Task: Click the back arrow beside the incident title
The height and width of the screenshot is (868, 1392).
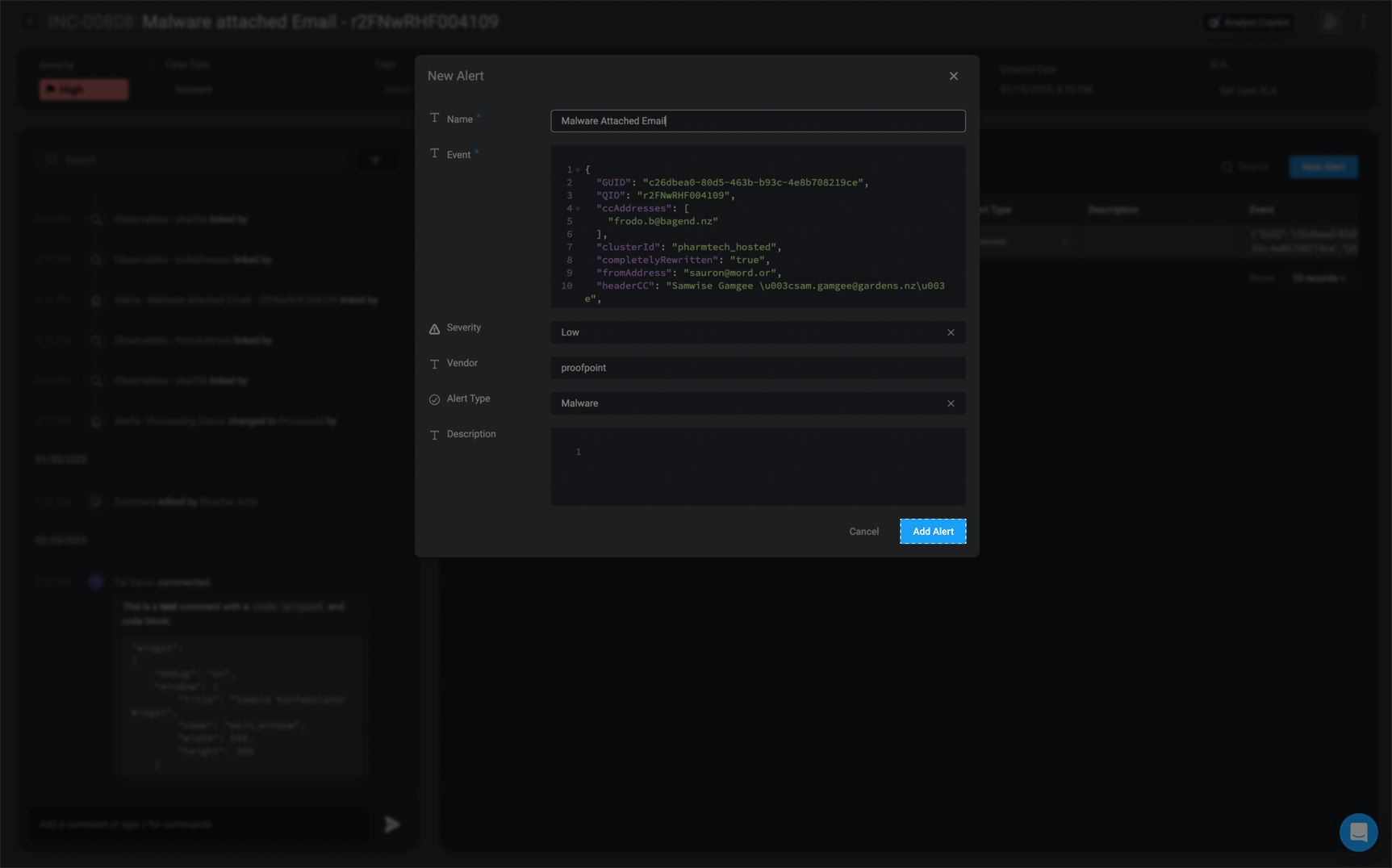Action: [30, 22]
